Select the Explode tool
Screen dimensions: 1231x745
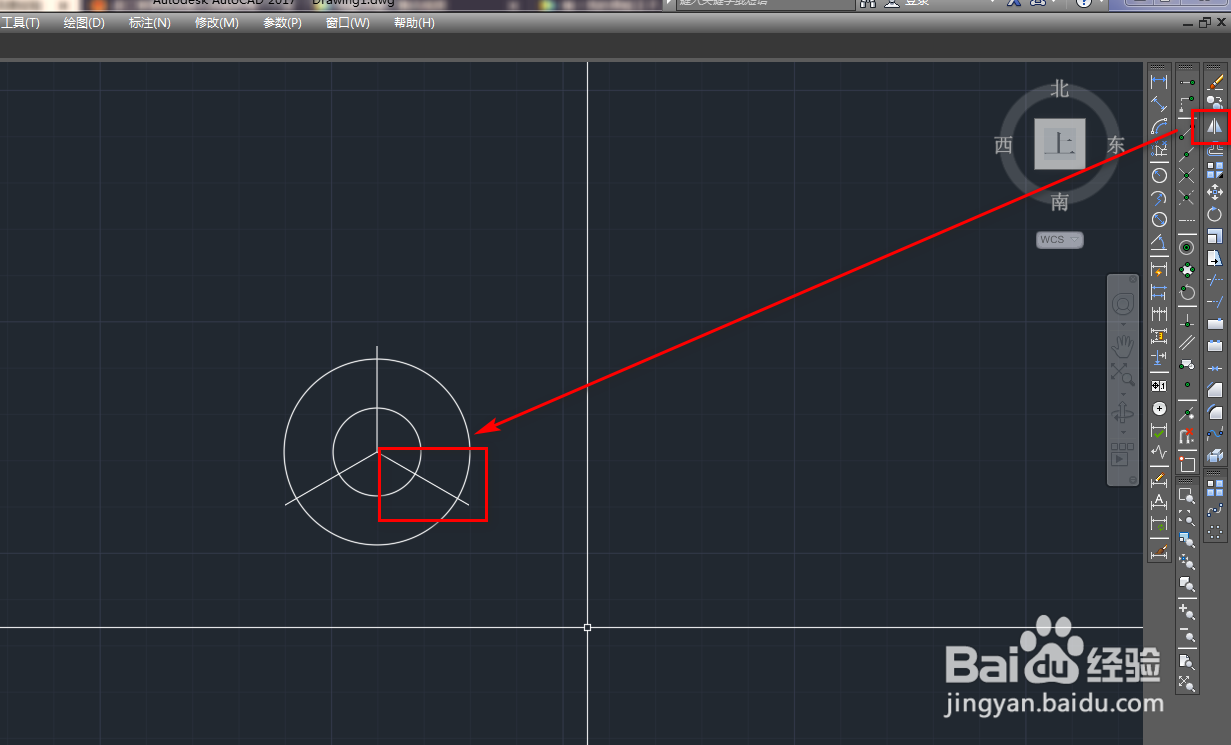(x=1215, y=456)
